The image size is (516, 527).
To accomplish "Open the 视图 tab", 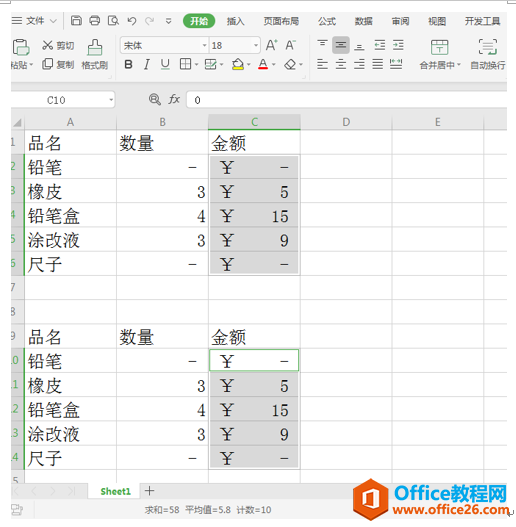I will click(x=437, y=21).
